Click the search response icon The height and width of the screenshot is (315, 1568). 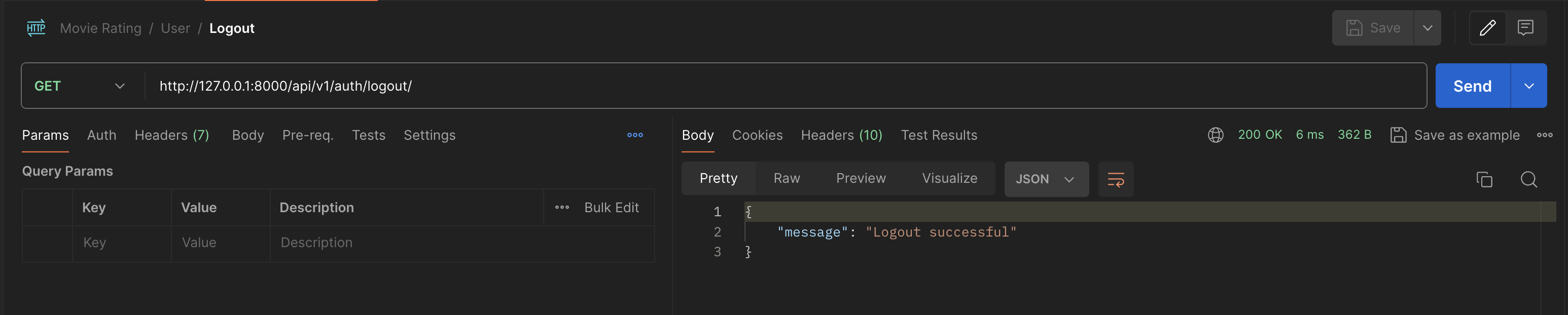tap(1528, 179)
